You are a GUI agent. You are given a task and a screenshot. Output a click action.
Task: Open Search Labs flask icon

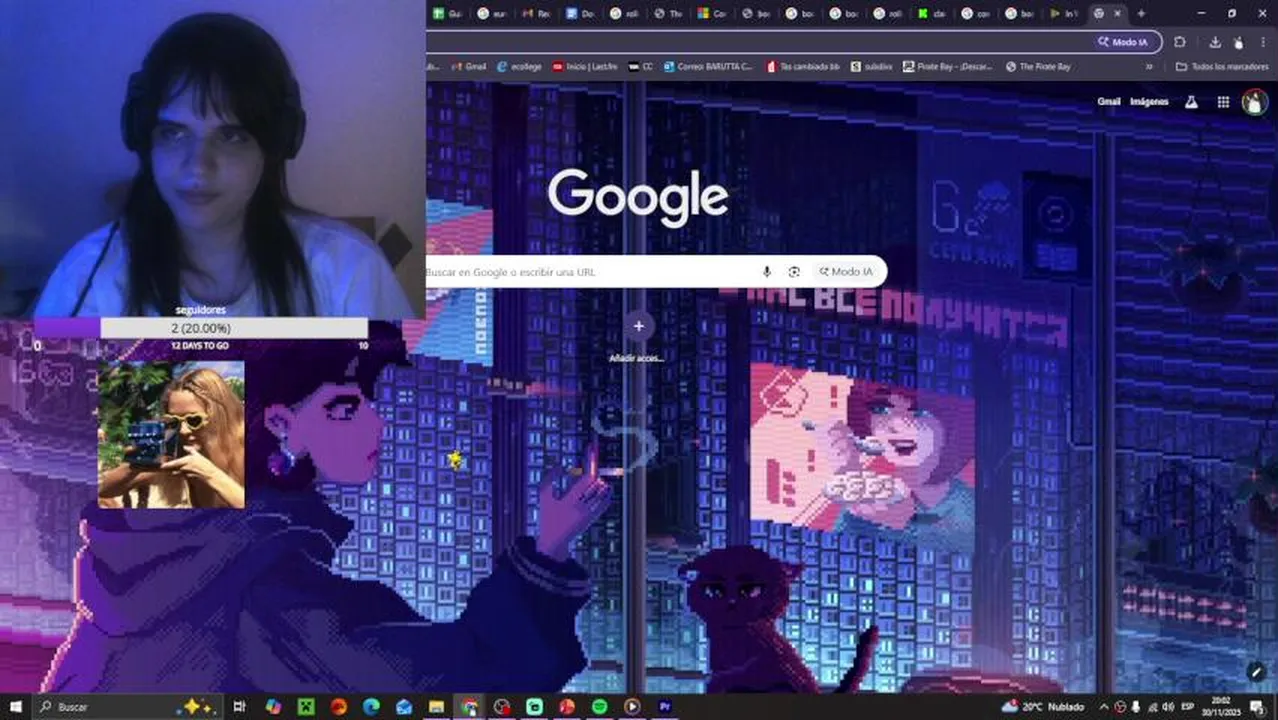1191,102
